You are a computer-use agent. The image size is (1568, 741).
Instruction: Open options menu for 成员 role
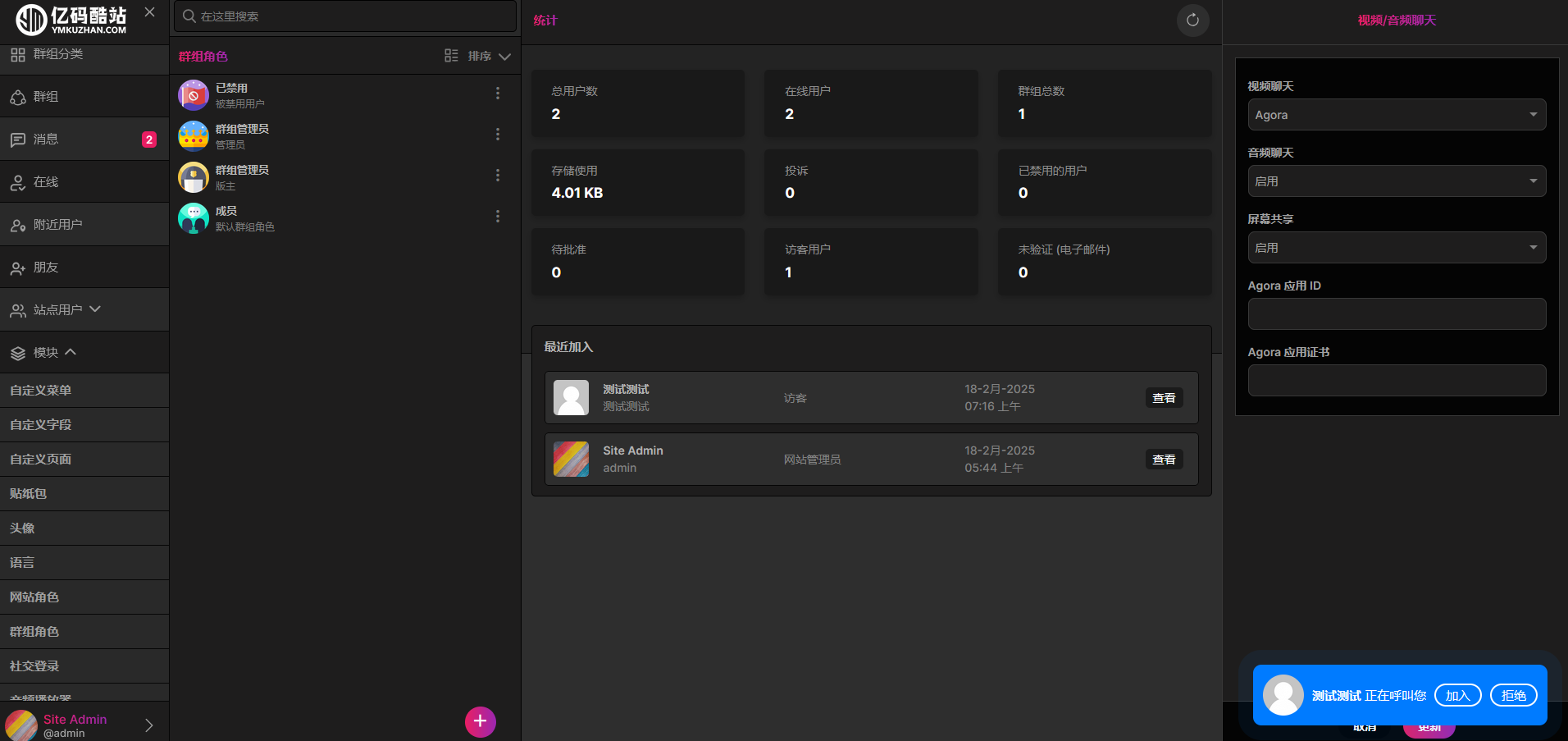[498, 217]
